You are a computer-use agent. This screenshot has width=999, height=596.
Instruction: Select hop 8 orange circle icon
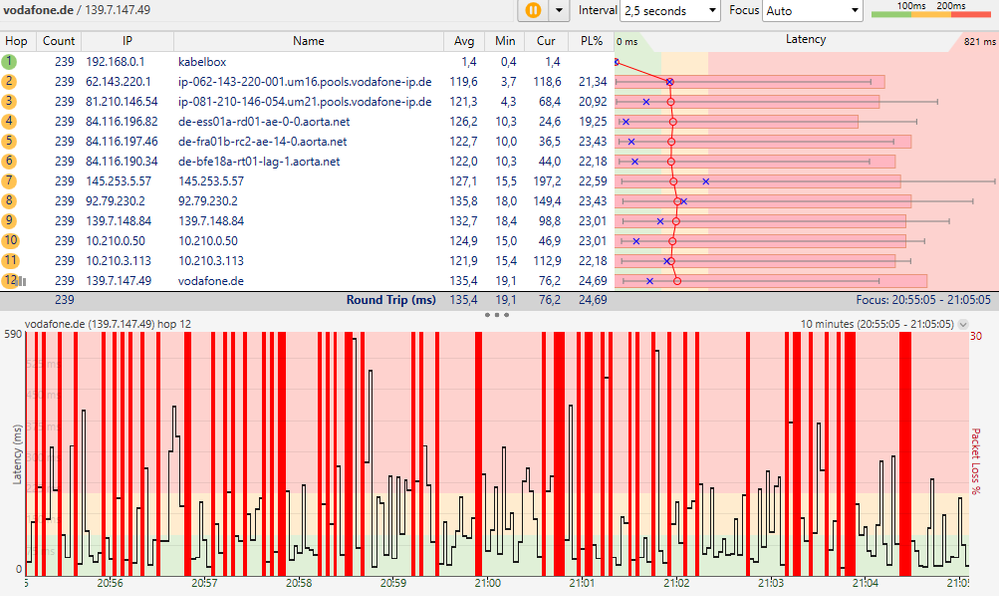pyautogui.click(x=9, y=201)
